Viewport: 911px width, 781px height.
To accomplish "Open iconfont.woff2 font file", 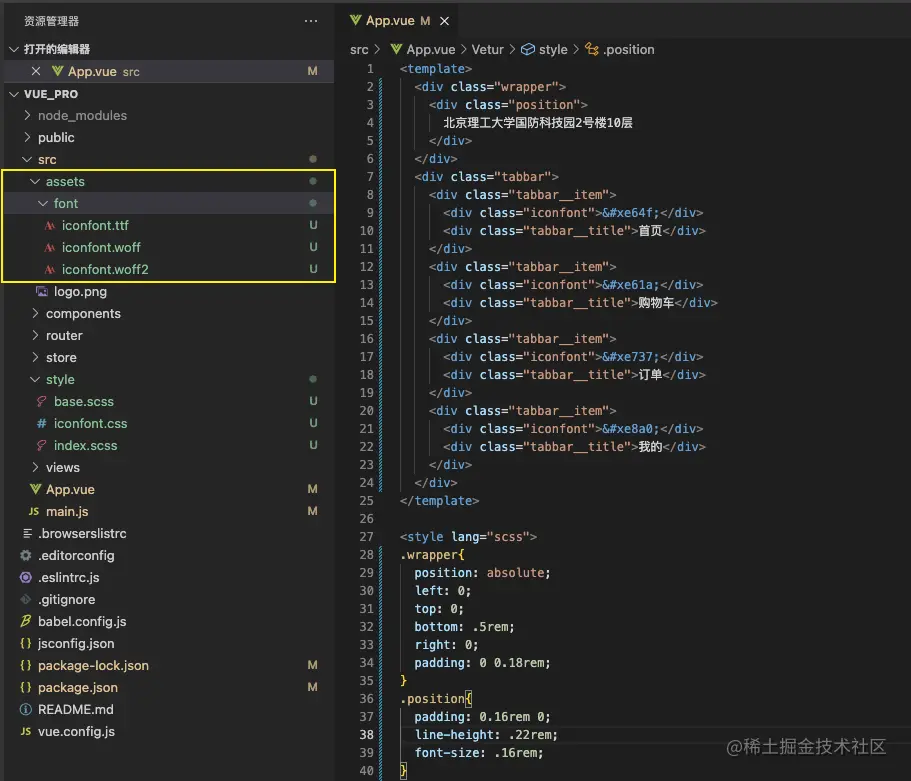I will tap(105, 270).
